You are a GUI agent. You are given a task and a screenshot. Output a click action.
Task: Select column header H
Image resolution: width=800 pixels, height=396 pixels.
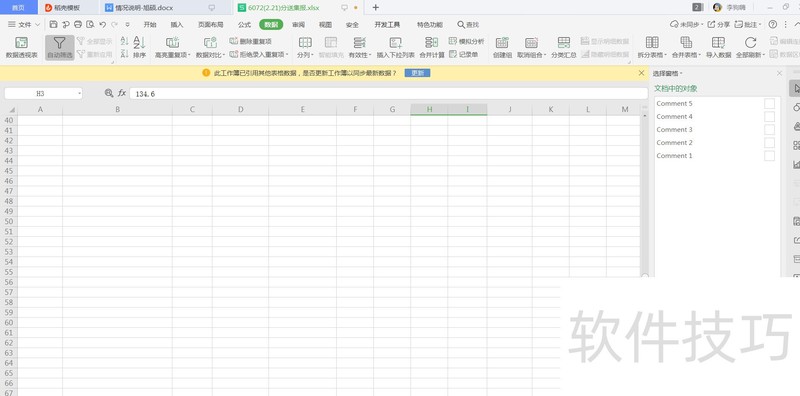click(429, 109)
